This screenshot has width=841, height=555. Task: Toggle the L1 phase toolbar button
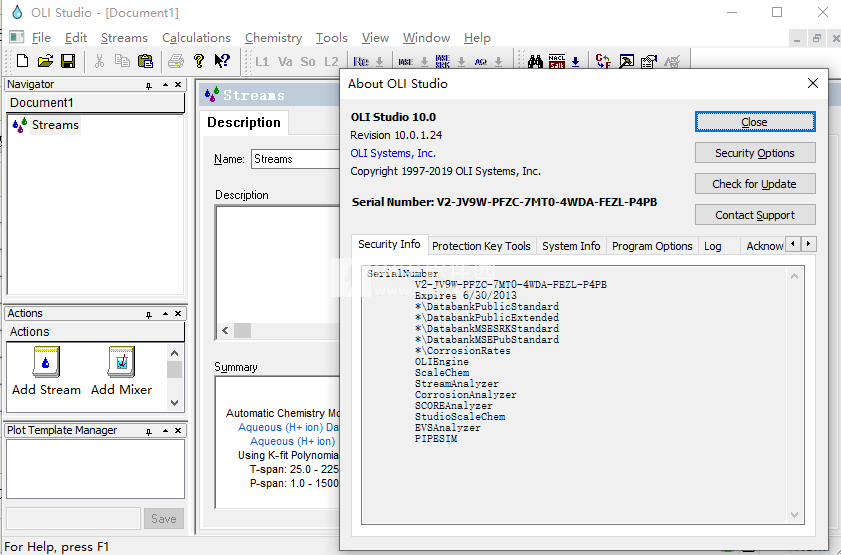coord(262,62)
